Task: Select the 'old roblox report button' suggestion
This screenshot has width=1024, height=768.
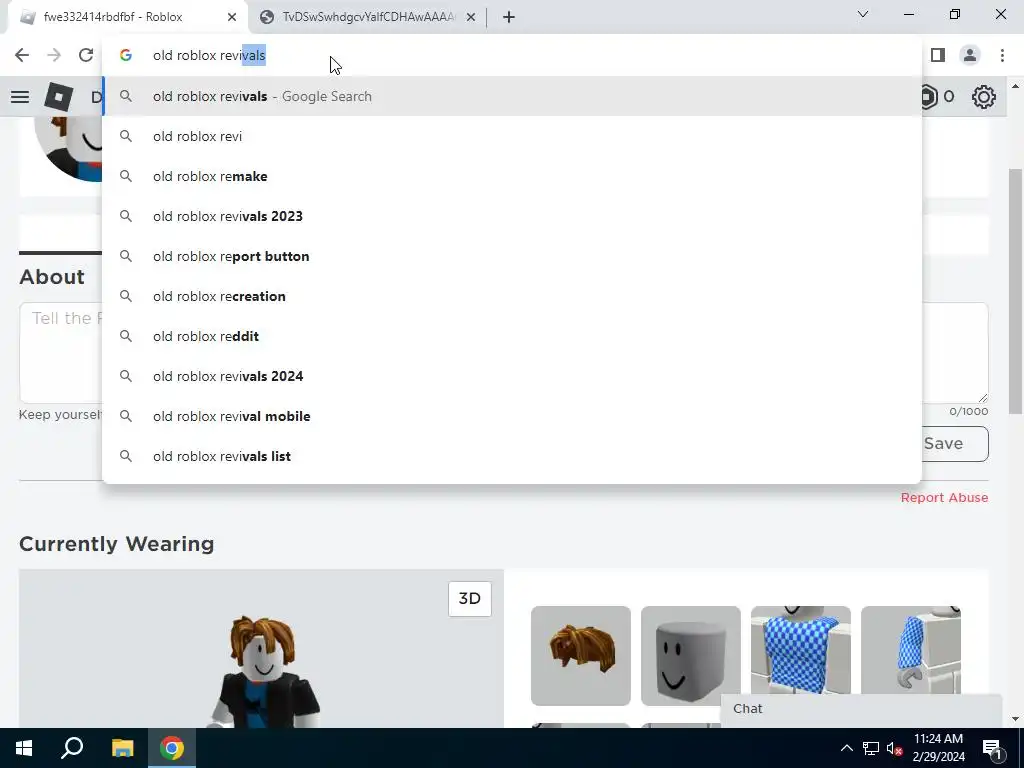Action: tap(512, 256)
